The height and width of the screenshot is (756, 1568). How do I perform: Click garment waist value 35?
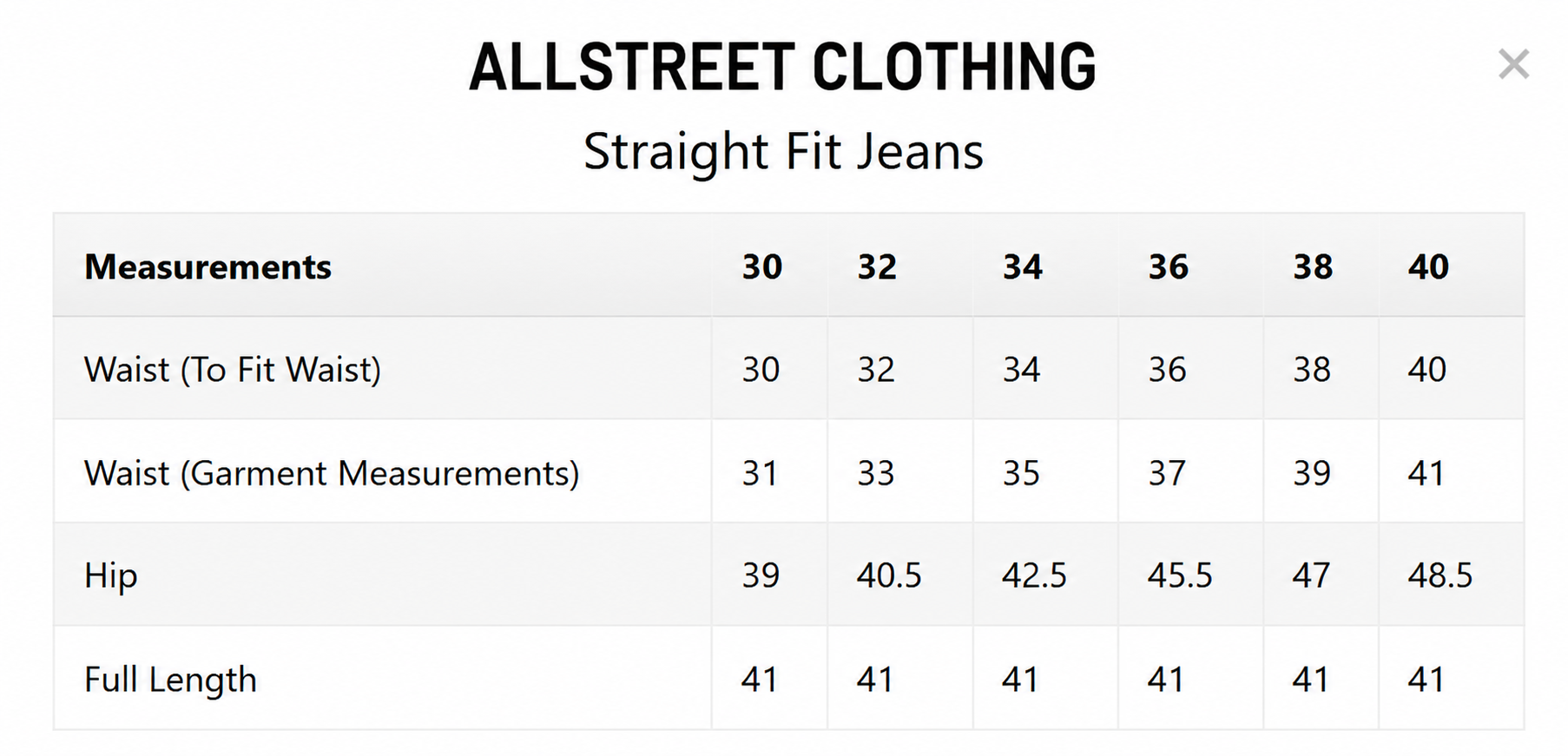tap(1021, 473)
